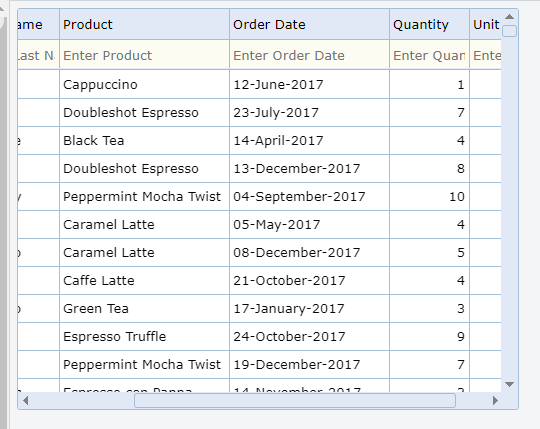The width and height of the screenshot is (540, 429).
Task: Focus the Enter Product filter field
Action: click(x=144, y=55)
